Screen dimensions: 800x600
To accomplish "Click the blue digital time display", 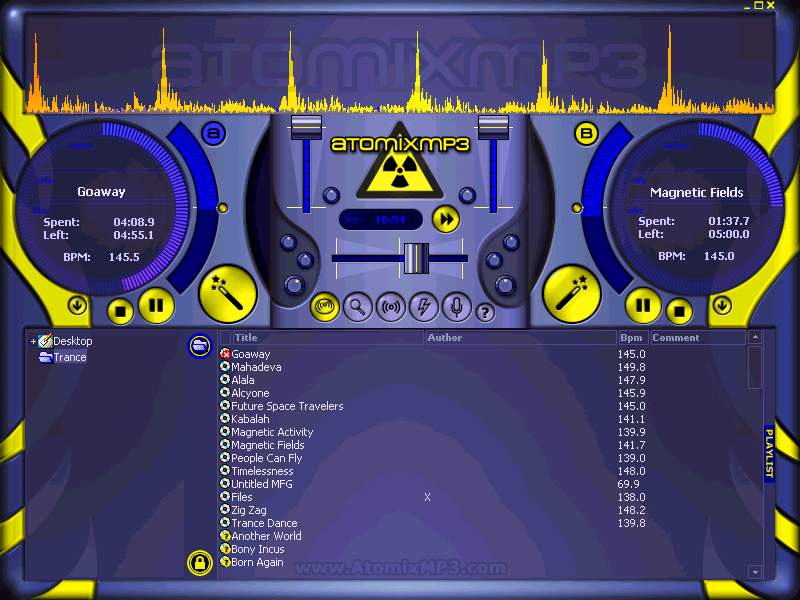I will tap(381, 220).
